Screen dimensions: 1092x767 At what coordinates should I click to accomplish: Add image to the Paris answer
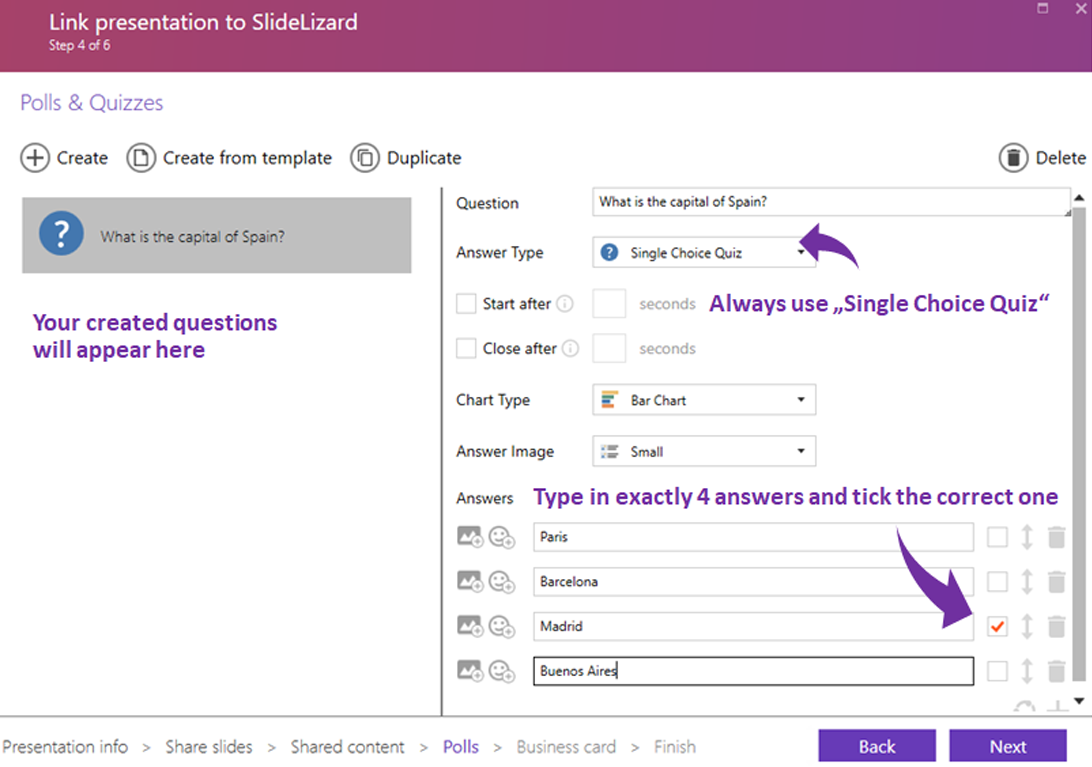click(469, 537)
